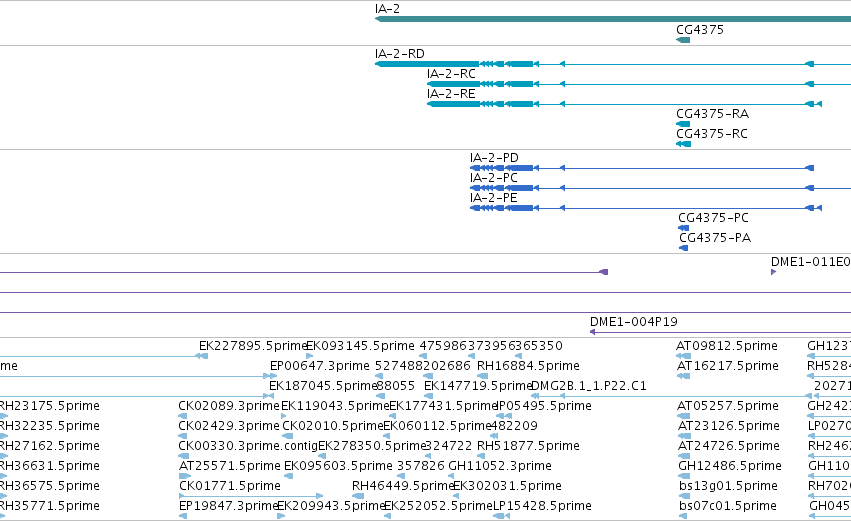The height and width of the screenshot is (521, 851).
Task: Select the IA-2-PD protein label
Action: (494, 158)
